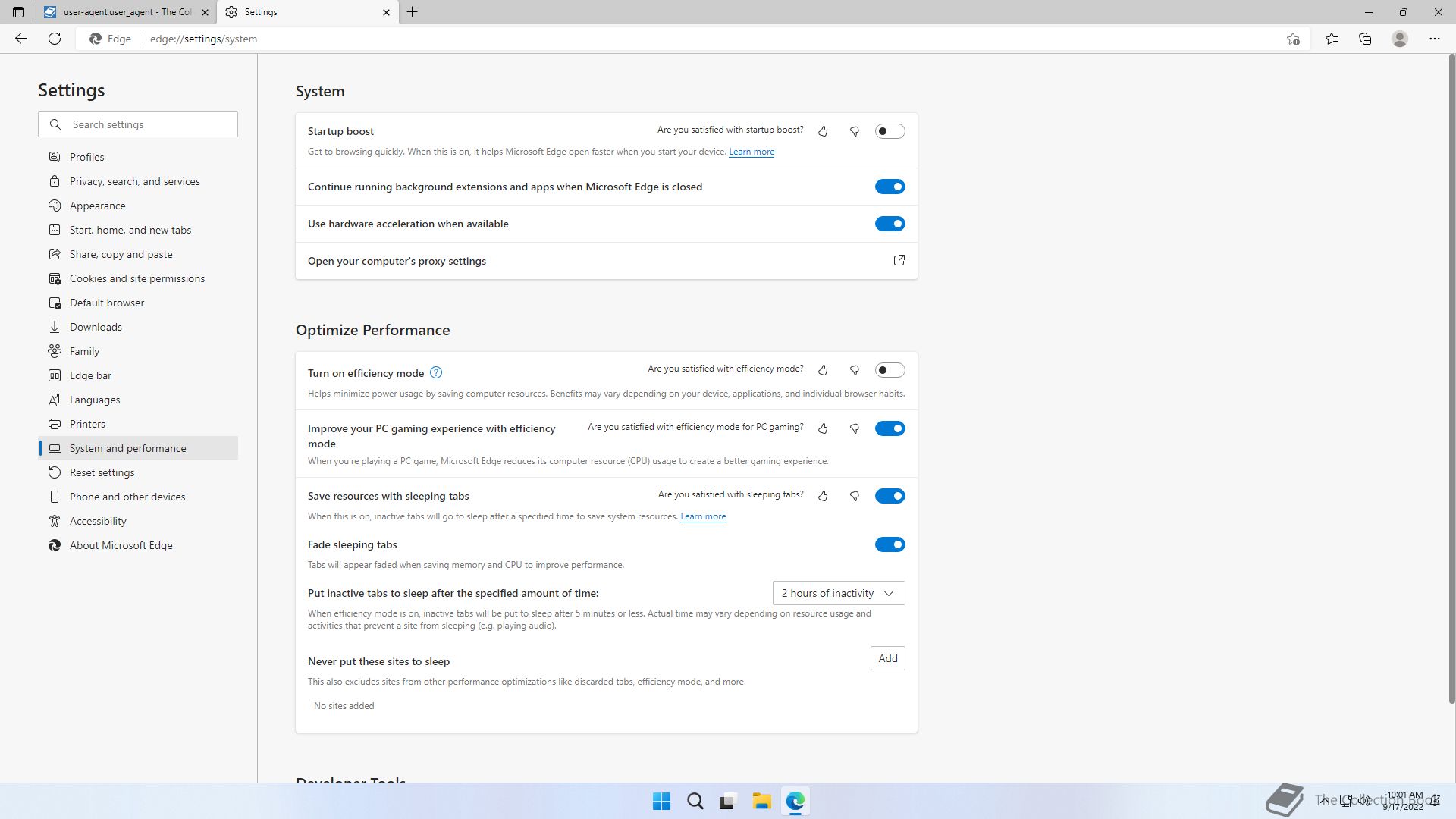
Task: Select Start, home, and new tabs
Action: click(138, 230)
